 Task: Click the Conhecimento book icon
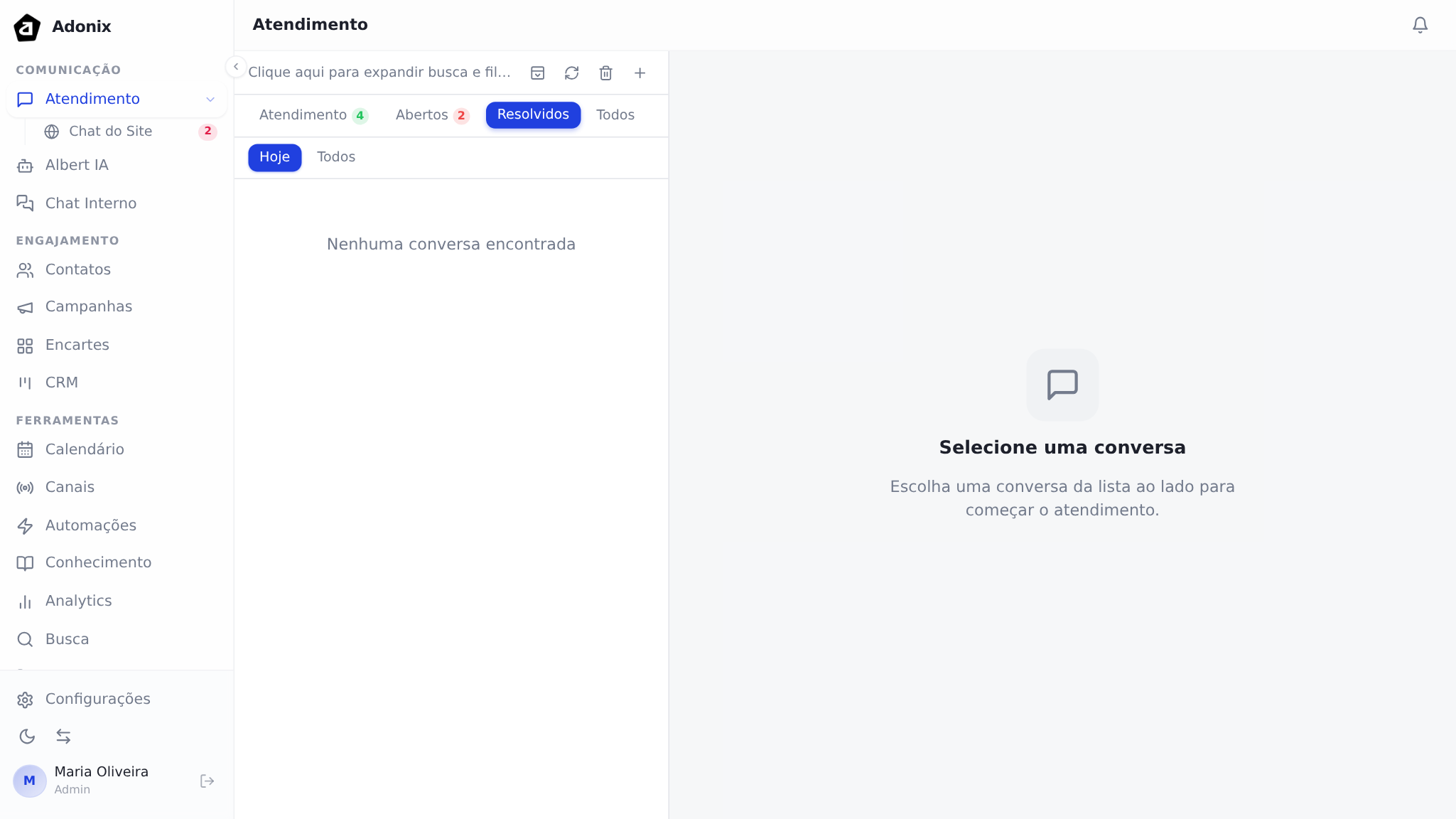[25, 564]
